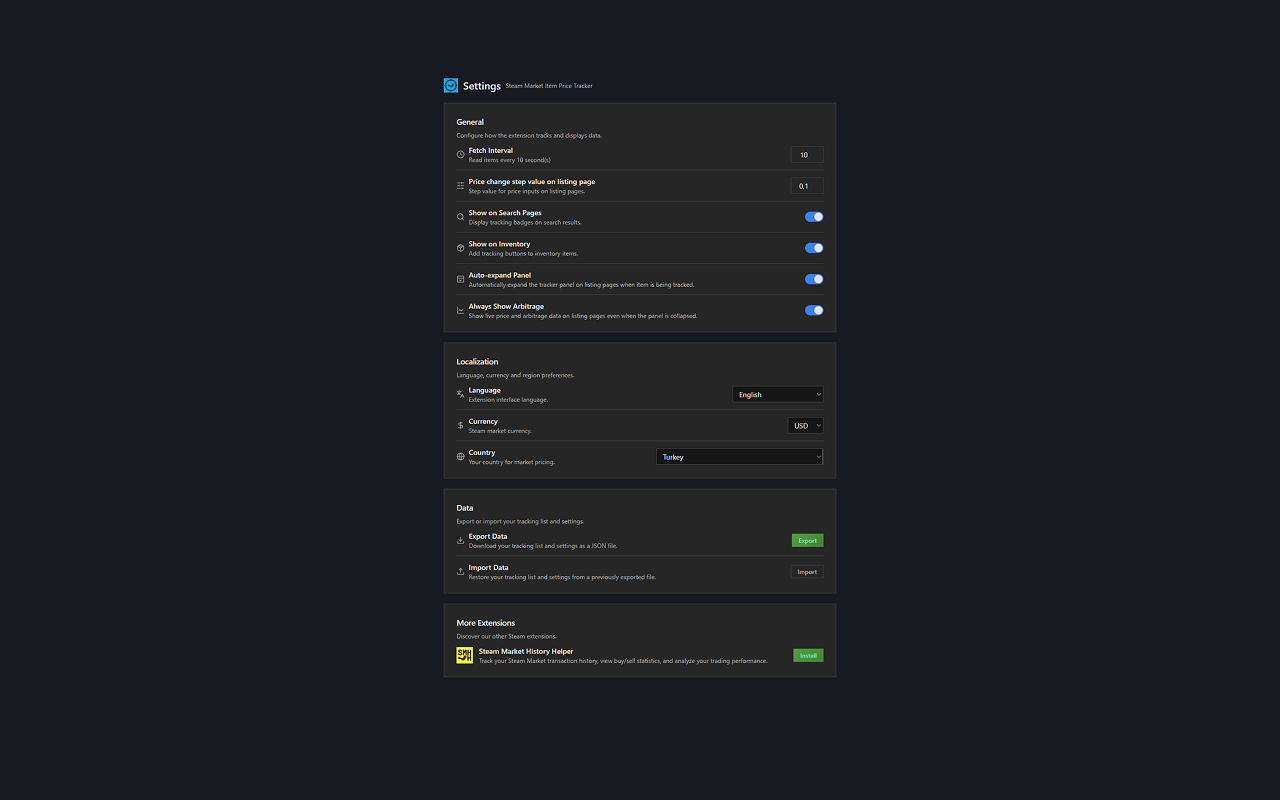The height and width of the screenshot is (800, 1280).
Task: Click 'Extension interface language.' description
Action: click(x=508, y=400)
